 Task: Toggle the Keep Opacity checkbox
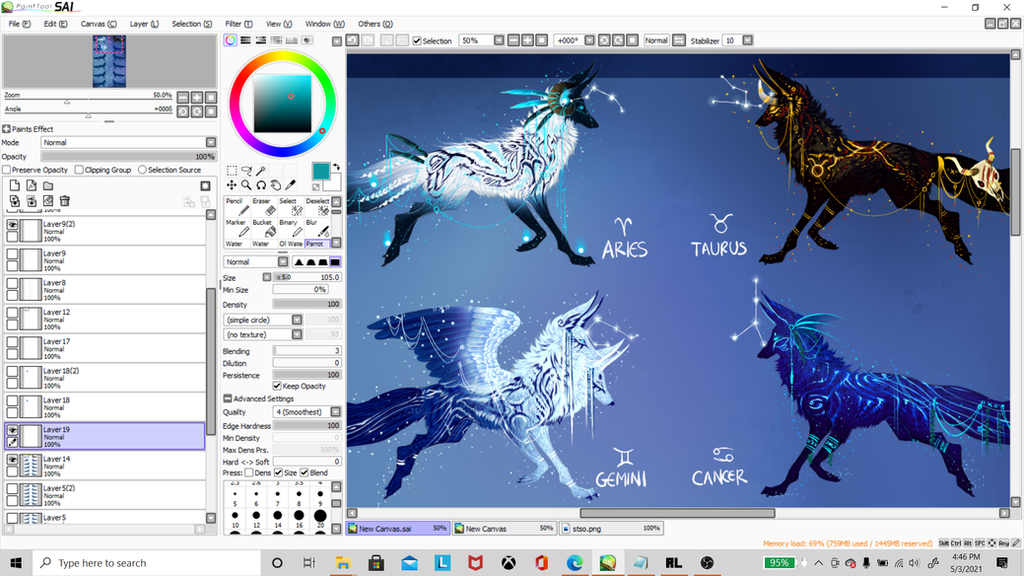tap(277, 386)
